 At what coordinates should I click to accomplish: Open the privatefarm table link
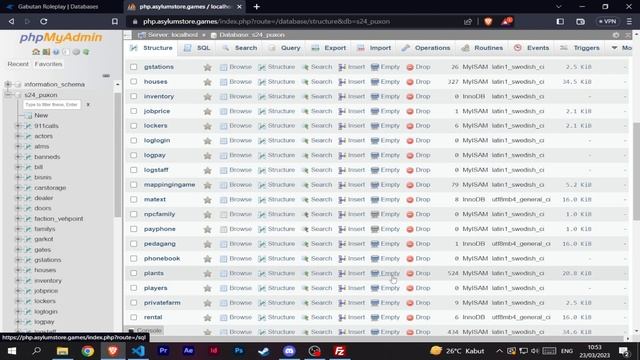[x=162, y=302]
